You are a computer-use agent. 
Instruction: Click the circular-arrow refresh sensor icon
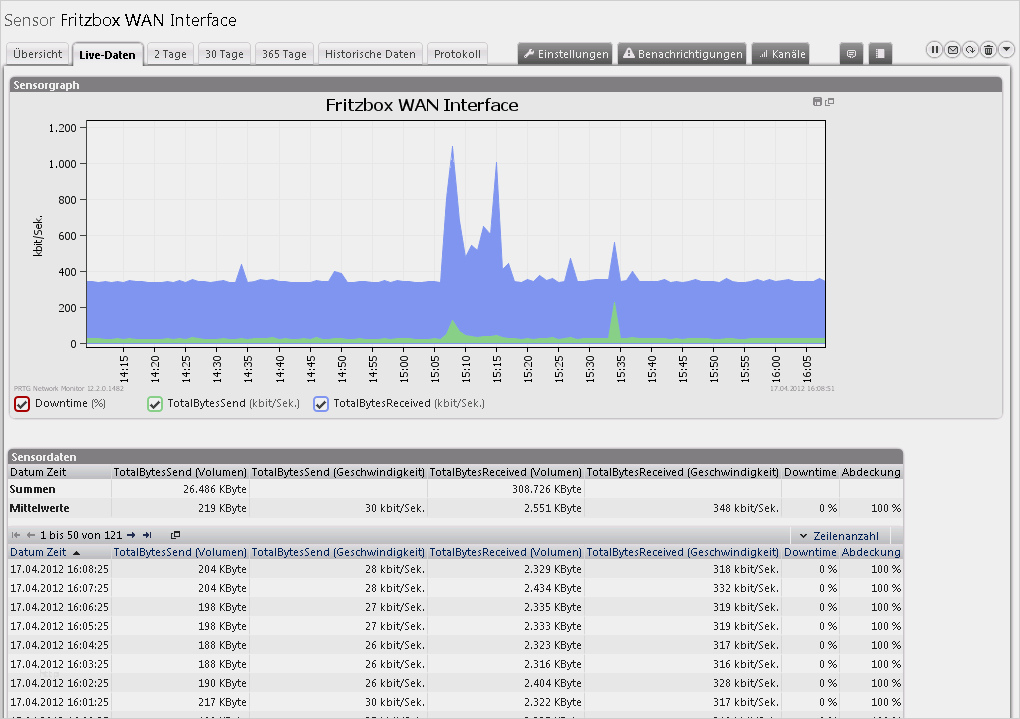click(x=970, y=49)
